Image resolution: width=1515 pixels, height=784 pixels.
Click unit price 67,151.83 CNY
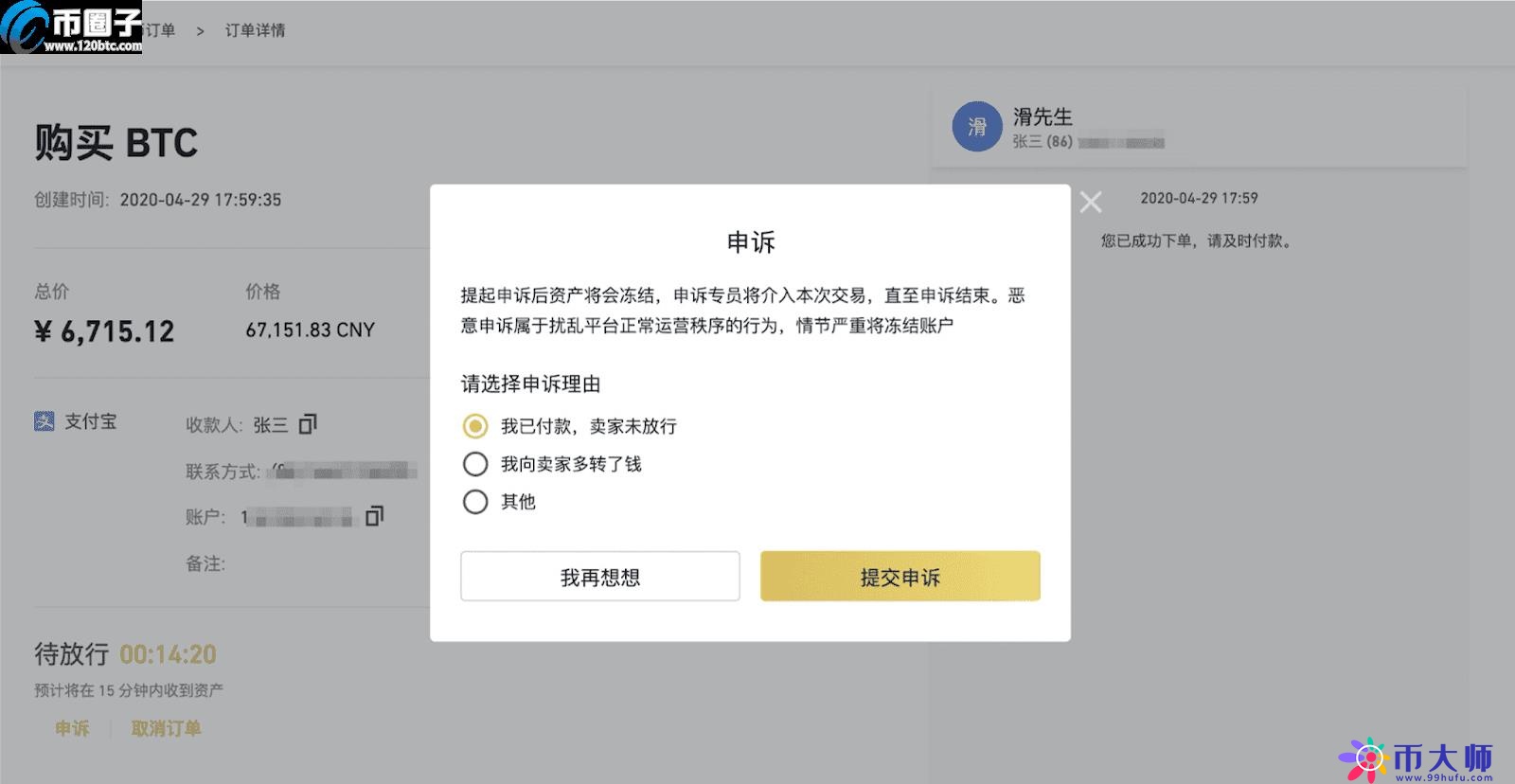[x=311, y=330]
